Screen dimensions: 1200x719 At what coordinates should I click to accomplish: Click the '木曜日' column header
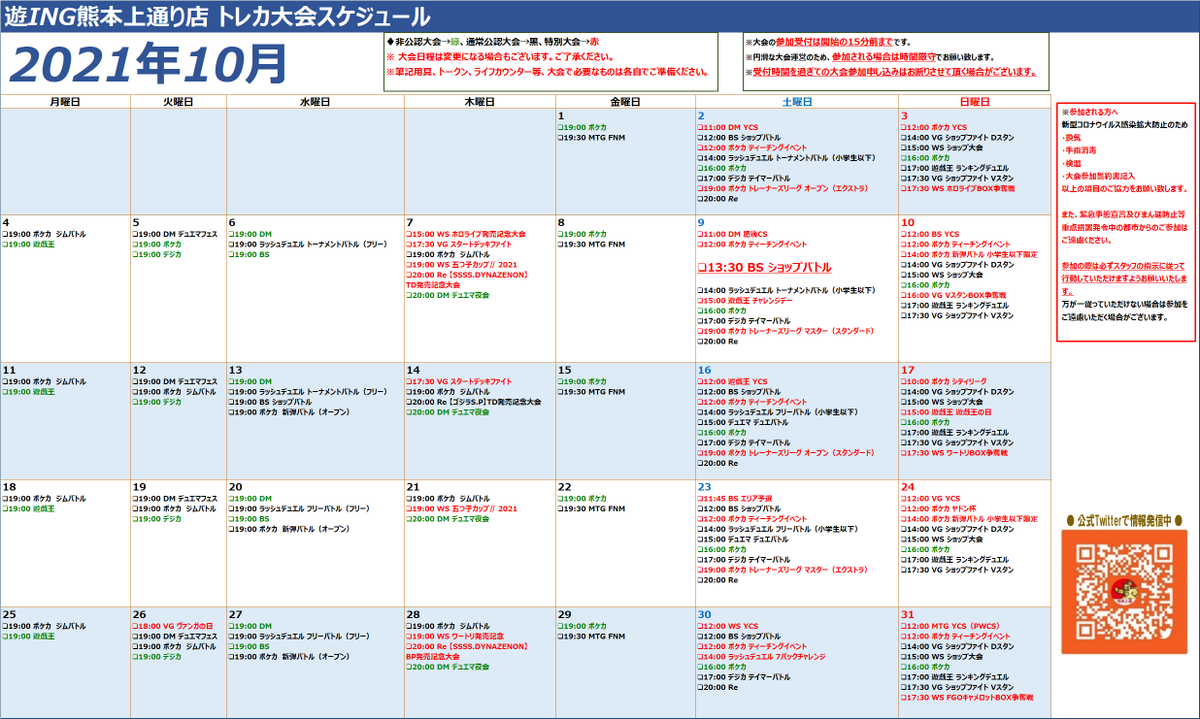coord(480,102)
